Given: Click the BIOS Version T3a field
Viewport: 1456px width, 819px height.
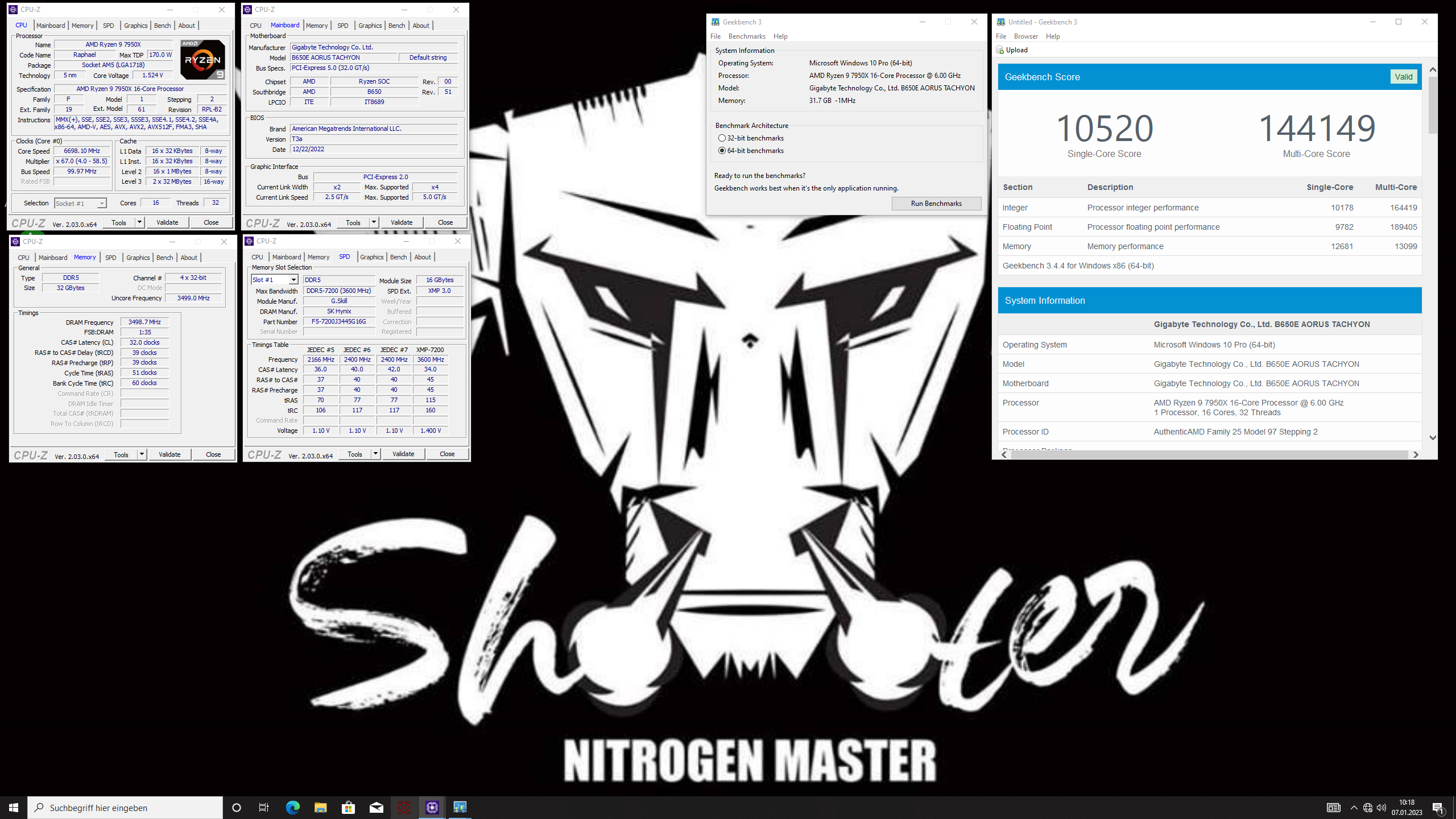Looking at the screenshot, I should tap(374, 139).
